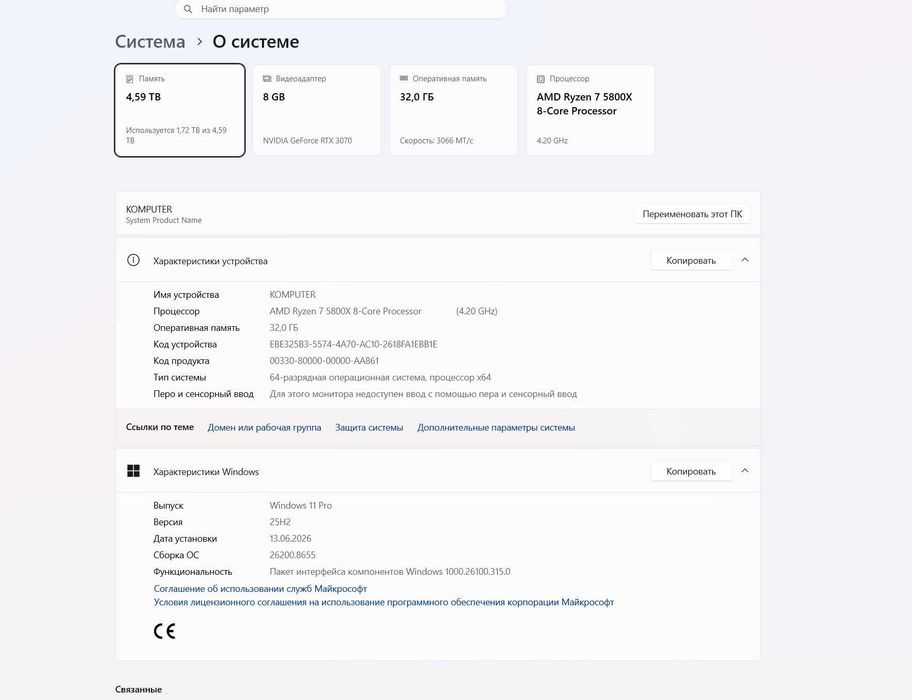Click the search magnifier icon
Screen dimensions: 912x700
tap(188, 9)
